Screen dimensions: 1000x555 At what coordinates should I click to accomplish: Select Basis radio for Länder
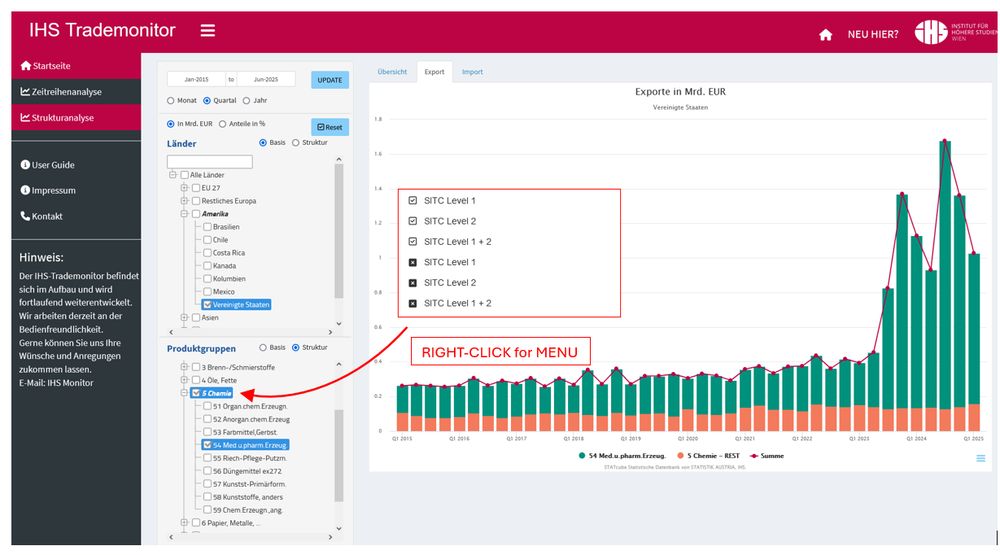coord(263,143)
